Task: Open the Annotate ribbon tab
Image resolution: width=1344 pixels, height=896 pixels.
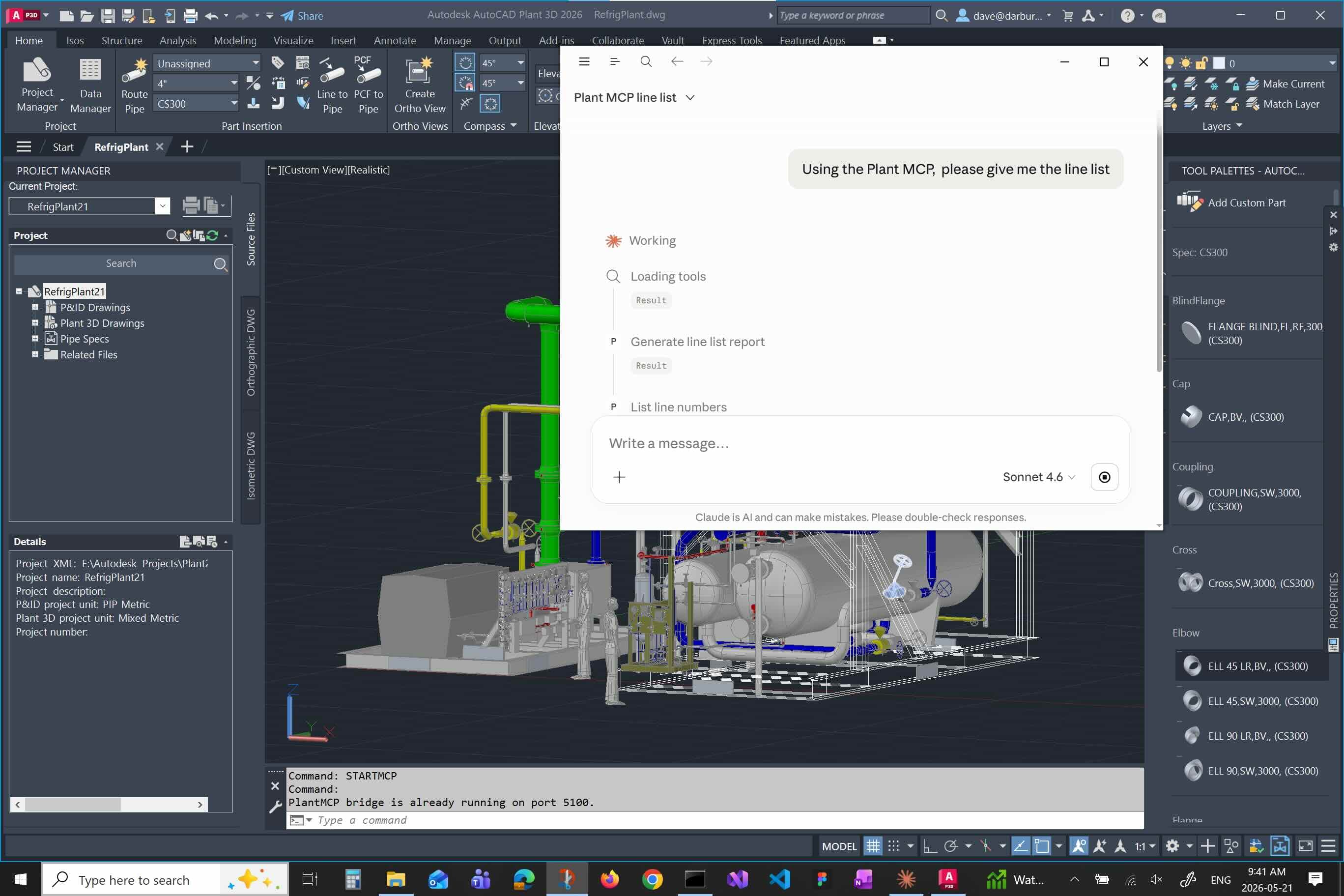Action: click(x=395, y=40)
